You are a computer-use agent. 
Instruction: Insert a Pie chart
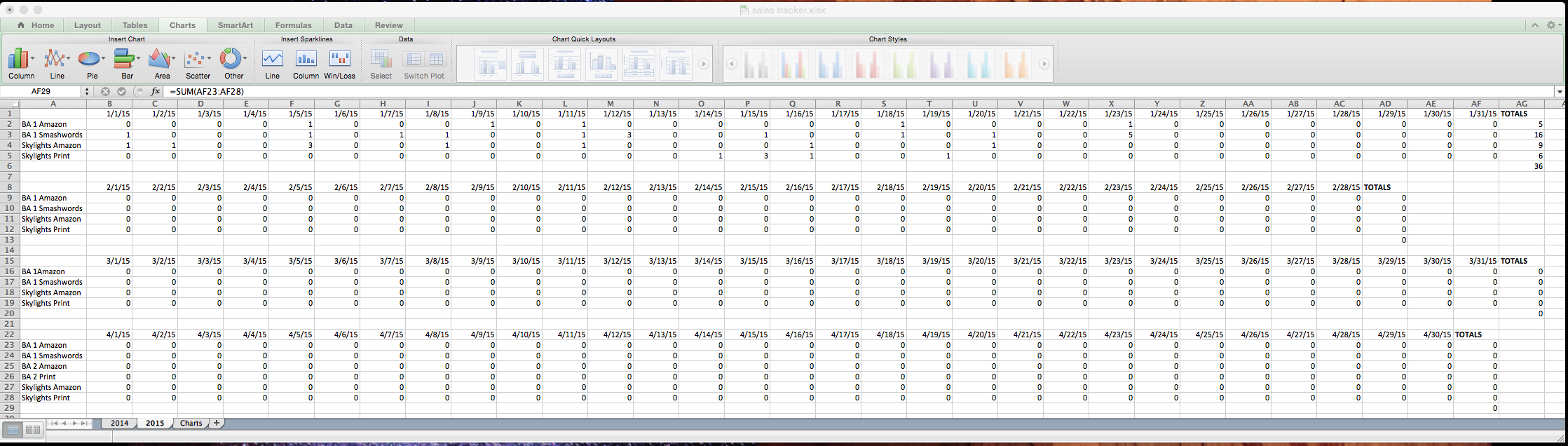tap(91, 62)
